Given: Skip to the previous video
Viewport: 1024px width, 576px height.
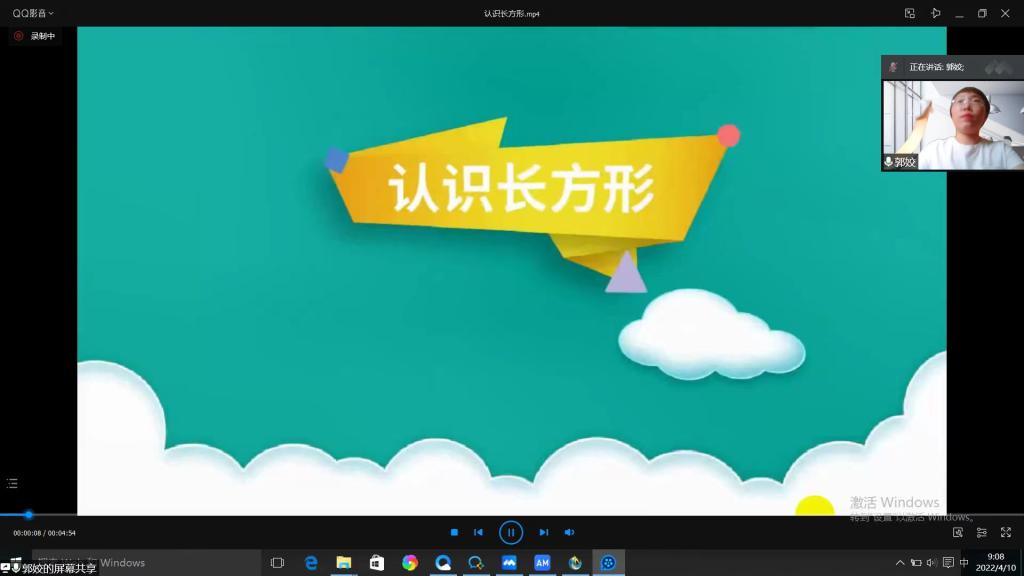Looking at the screenshot, I should tap(478, 533).
